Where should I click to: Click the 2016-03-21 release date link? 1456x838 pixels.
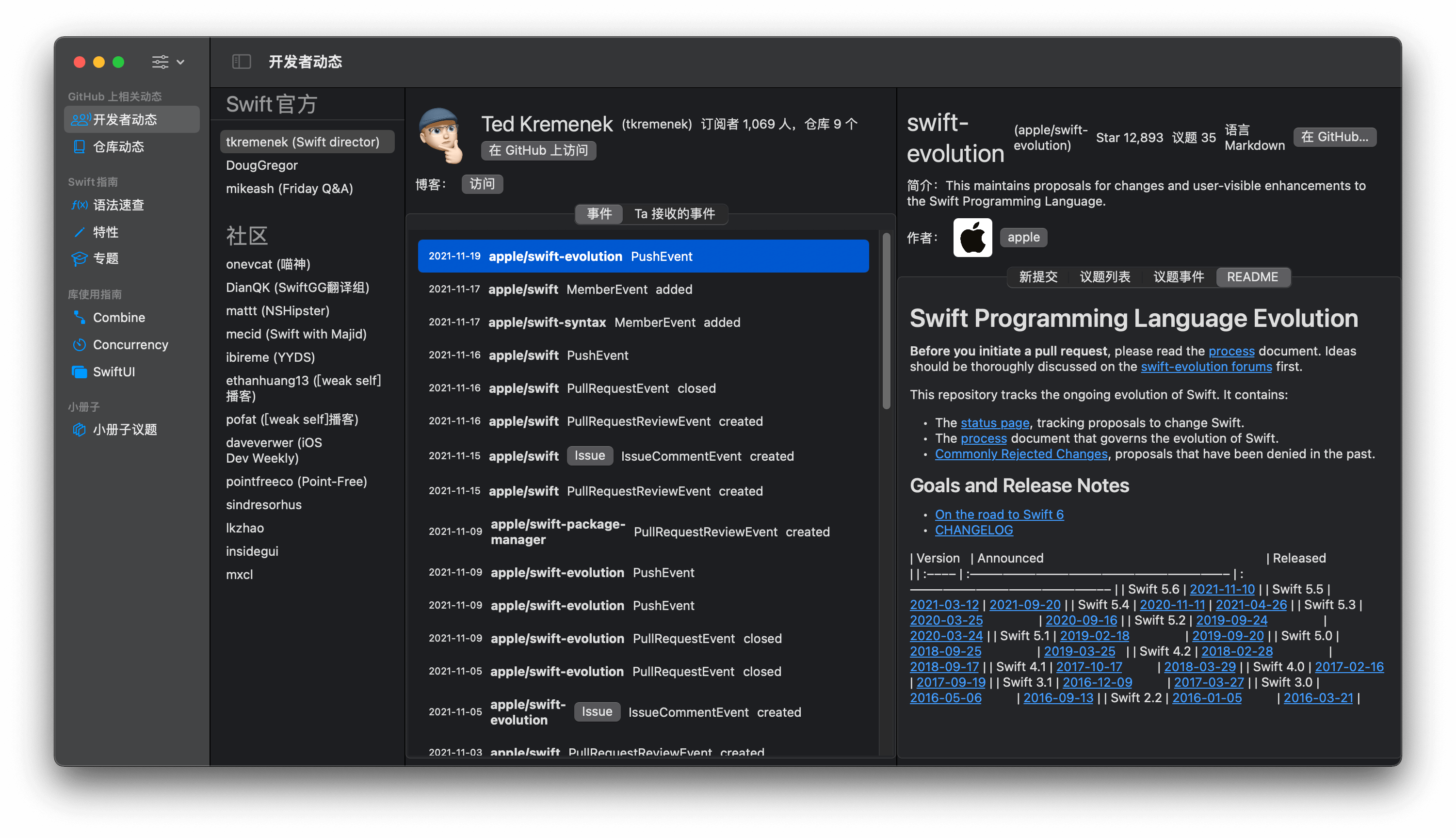[x=1318, y=697]
